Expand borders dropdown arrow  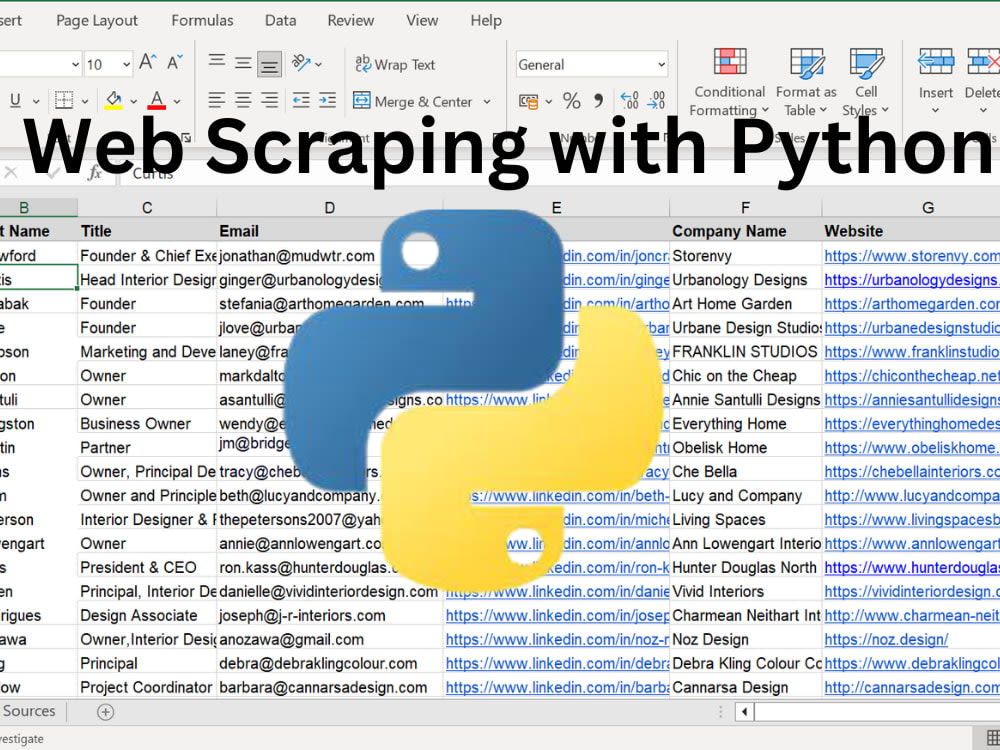click(x=85, y=101)
